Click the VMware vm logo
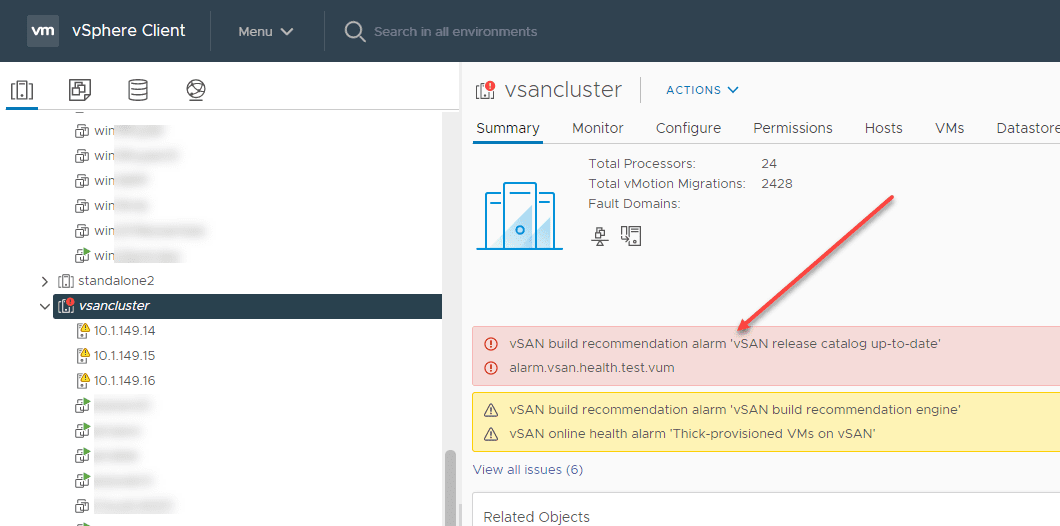1060x526 pixels. [x=43, y=31]
